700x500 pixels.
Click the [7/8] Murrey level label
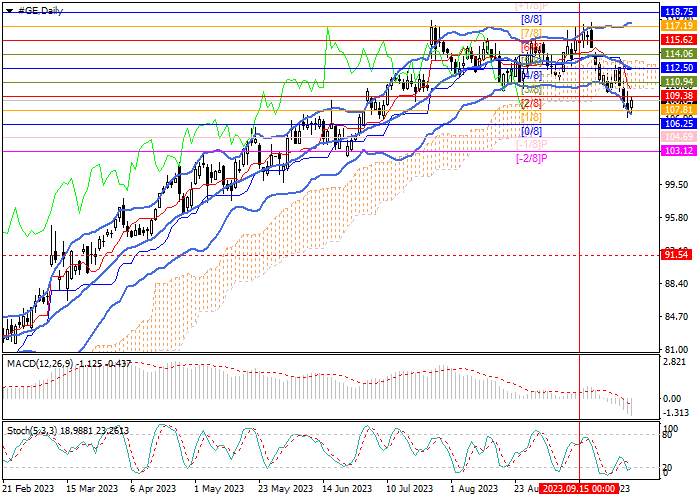(531, 33)
